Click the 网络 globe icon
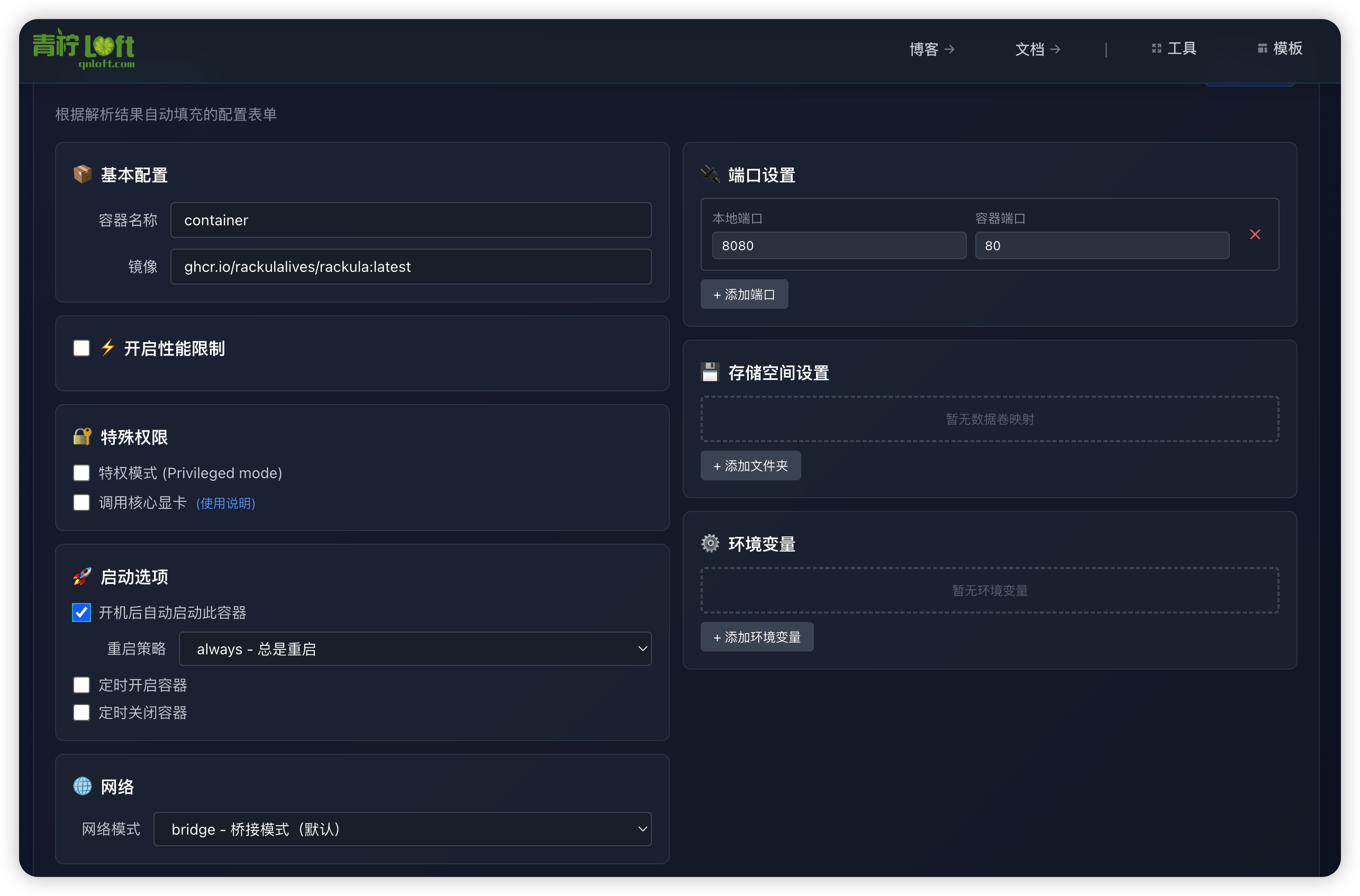The height and width of the screenshot is (896, 1360). click(83, 787)
